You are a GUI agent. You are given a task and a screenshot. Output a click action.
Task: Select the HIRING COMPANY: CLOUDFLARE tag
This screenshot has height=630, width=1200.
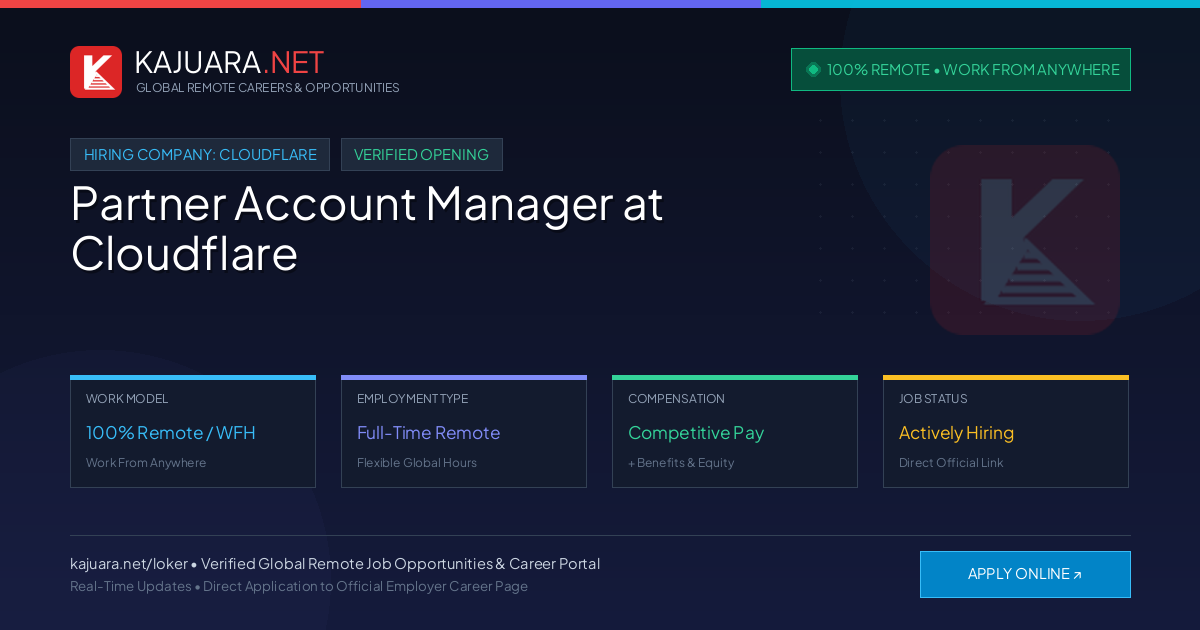point(200,154)
